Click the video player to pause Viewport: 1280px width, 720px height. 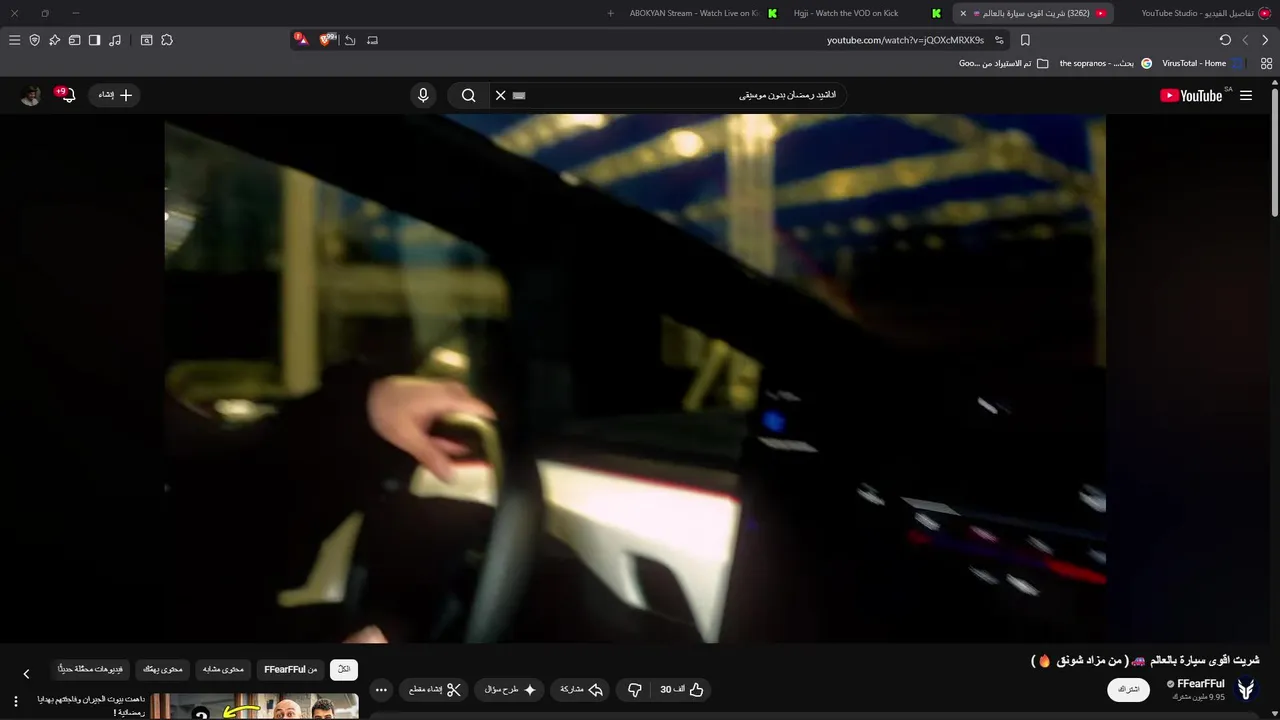point(635,378)
